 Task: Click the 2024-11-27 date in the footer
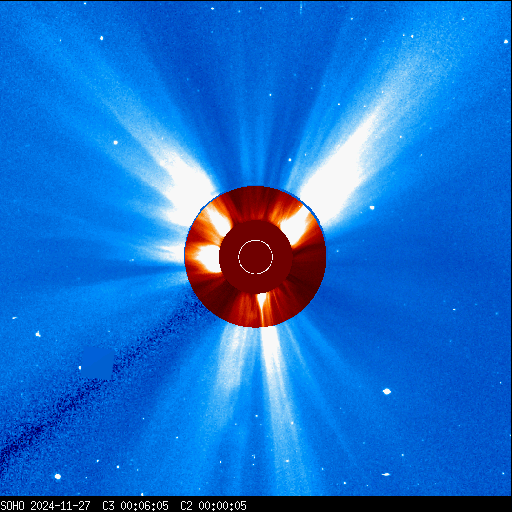[60, 506]
